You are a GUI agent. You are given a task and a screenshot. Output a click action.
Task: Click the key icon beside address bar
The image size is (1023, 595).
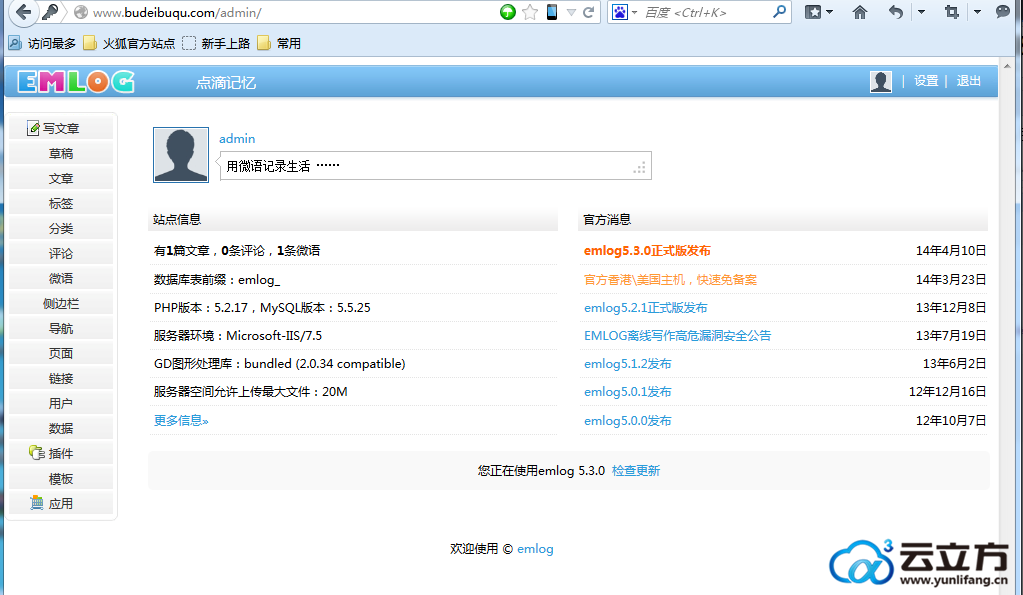(x=50, y=12)
